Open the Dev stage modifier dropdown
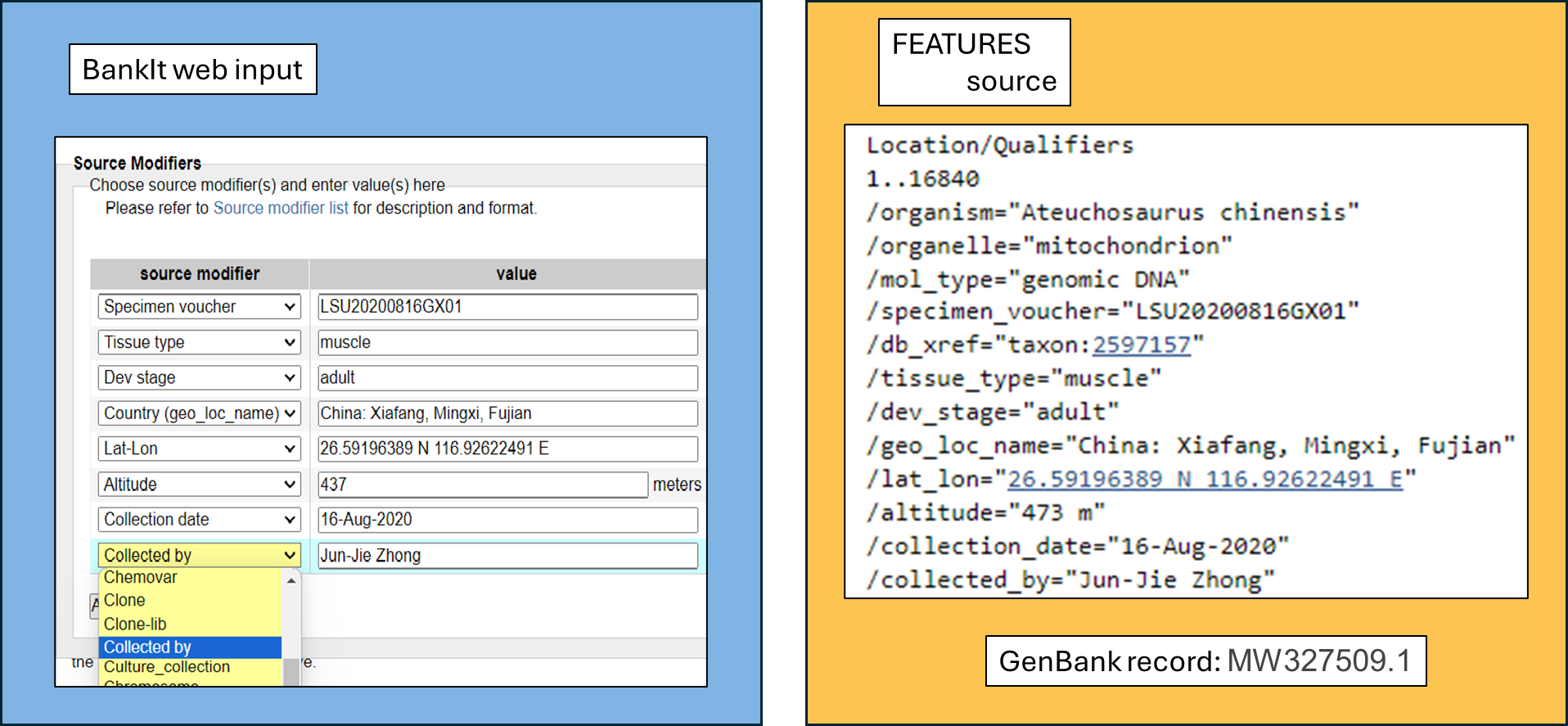Screen dimensions: 1568x726 click(199, 377)
